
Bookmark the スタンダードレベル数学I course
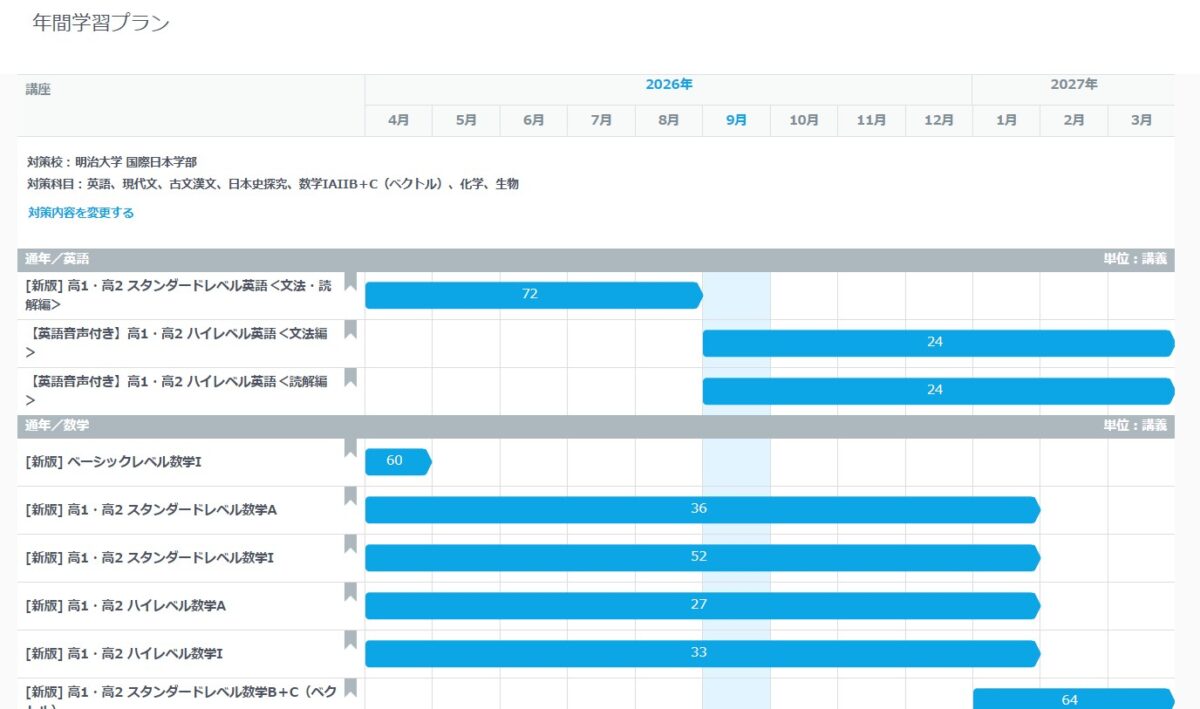350,544
